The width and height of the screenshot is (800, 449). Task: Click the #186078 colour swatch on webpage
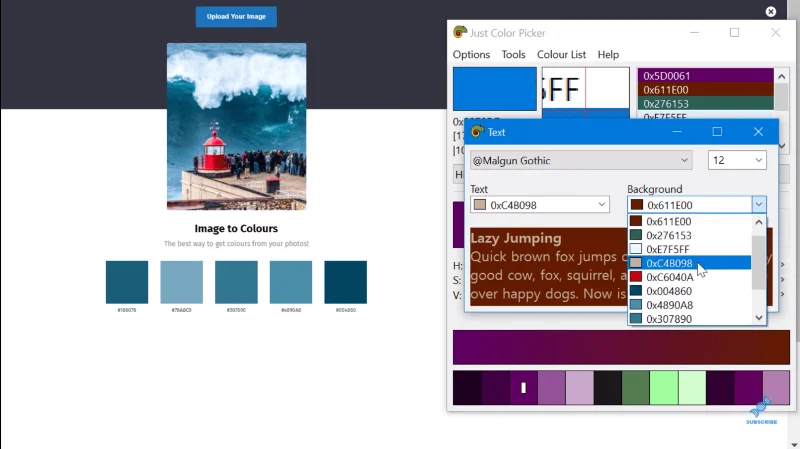click(x=127, y=282)
